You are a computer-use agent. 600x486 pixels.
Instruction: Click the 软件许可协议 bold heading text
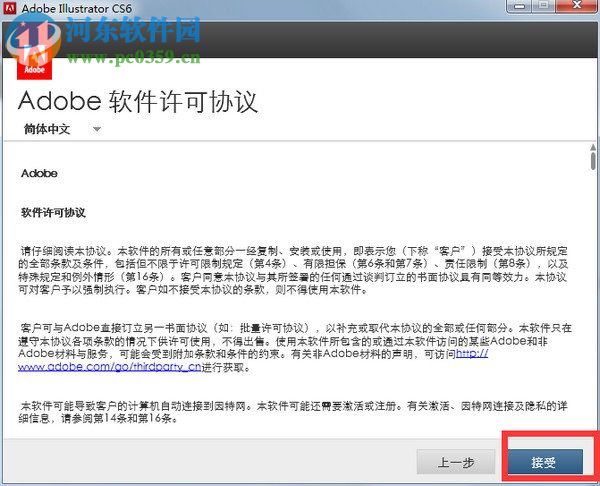coord(53,213)
